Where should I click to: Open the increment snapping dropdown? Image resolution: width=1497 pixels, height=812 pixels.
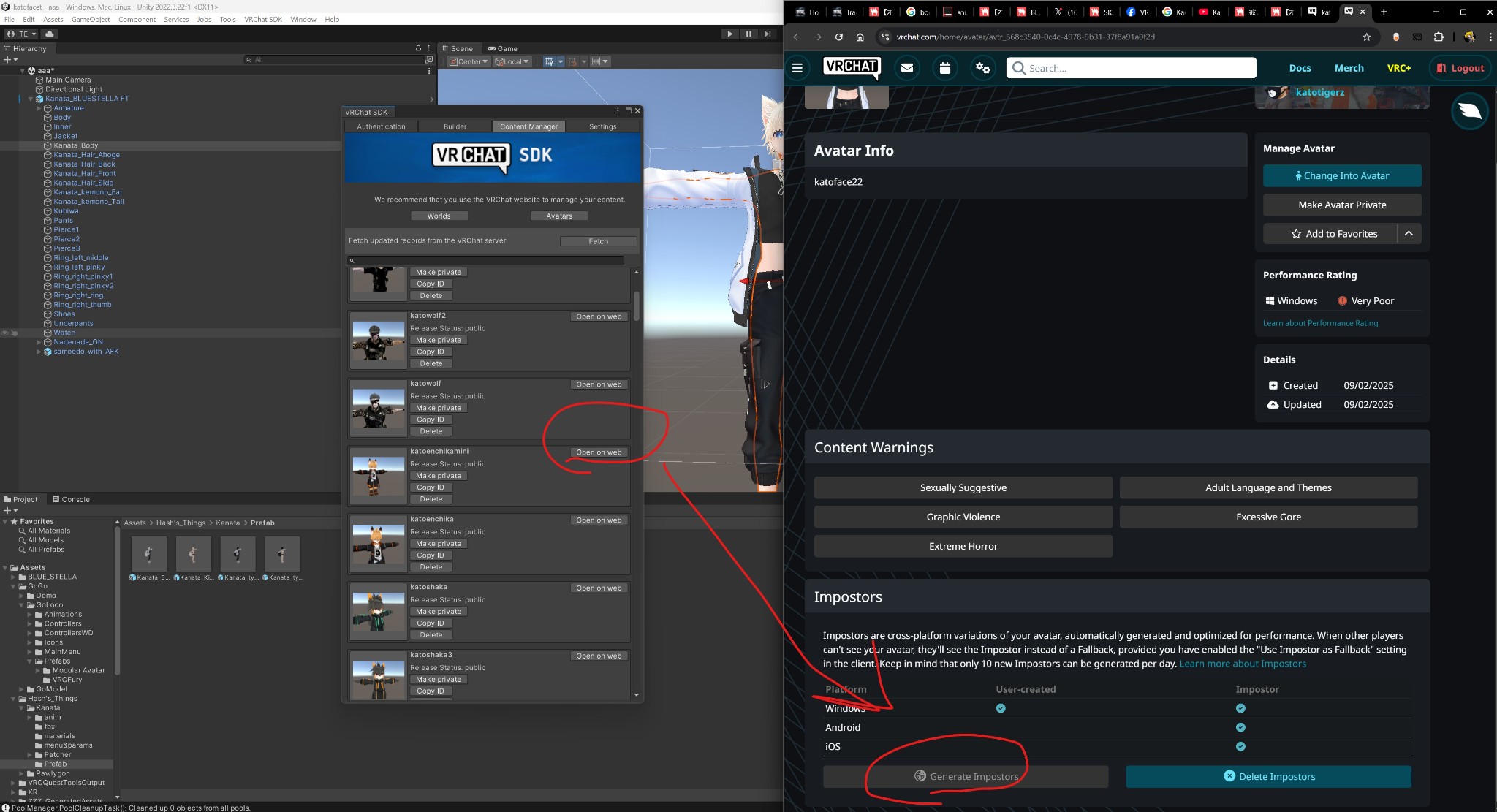tap(600, 61)
